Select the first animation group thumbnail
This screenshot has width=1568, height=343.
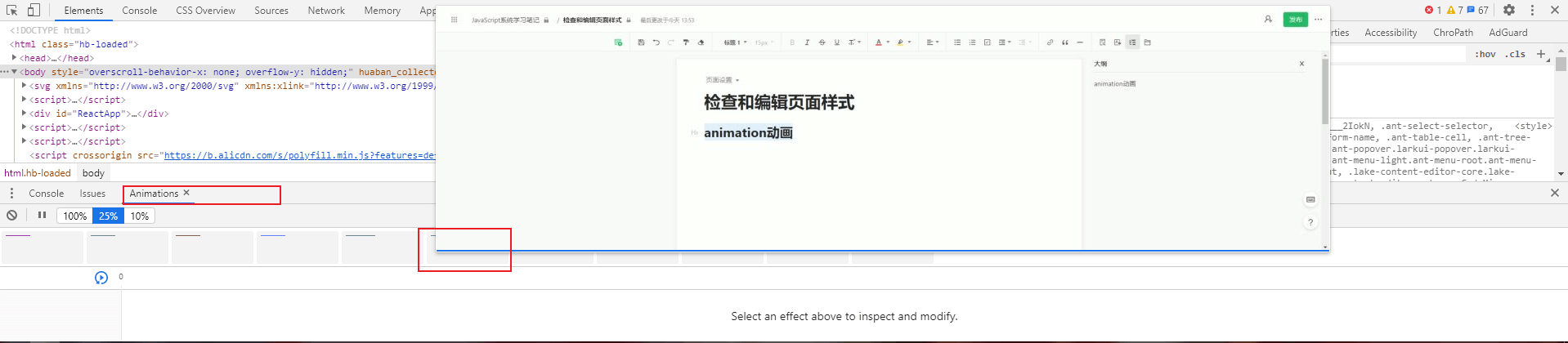click(x=43, y=247)
